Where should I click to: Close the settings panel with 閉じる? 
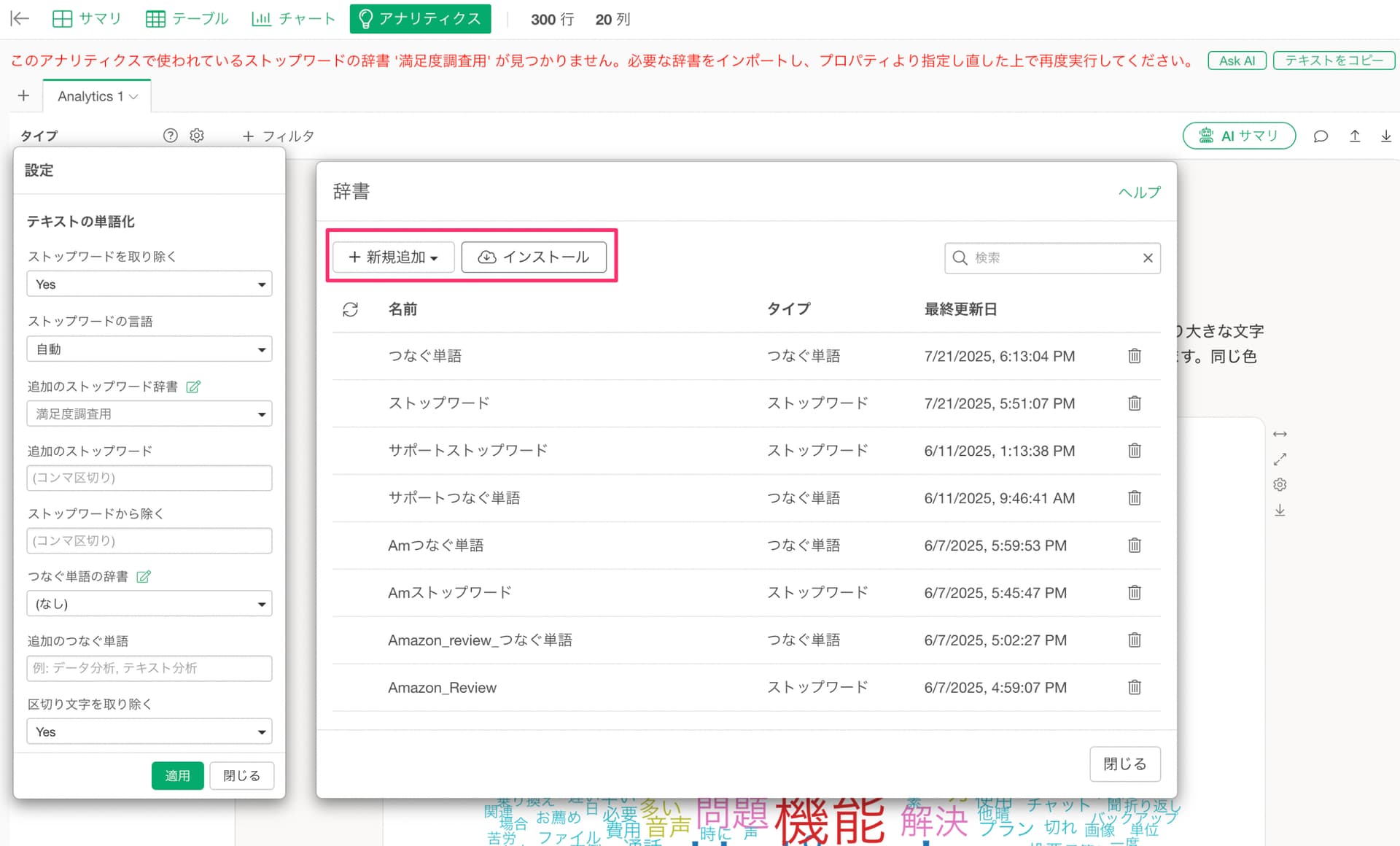(x=241, y=775)
